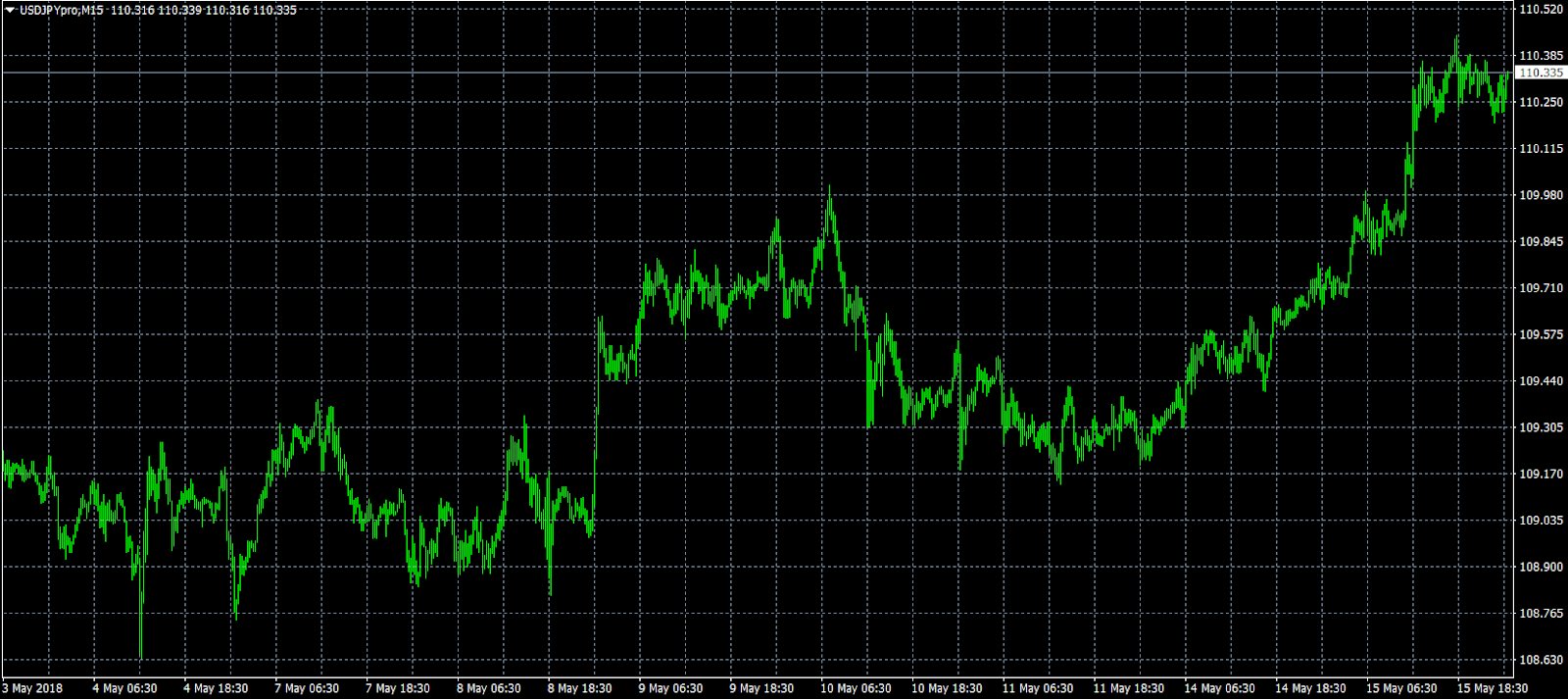Click the 14 May 18:30 time label

click(x=1311, y=688)
